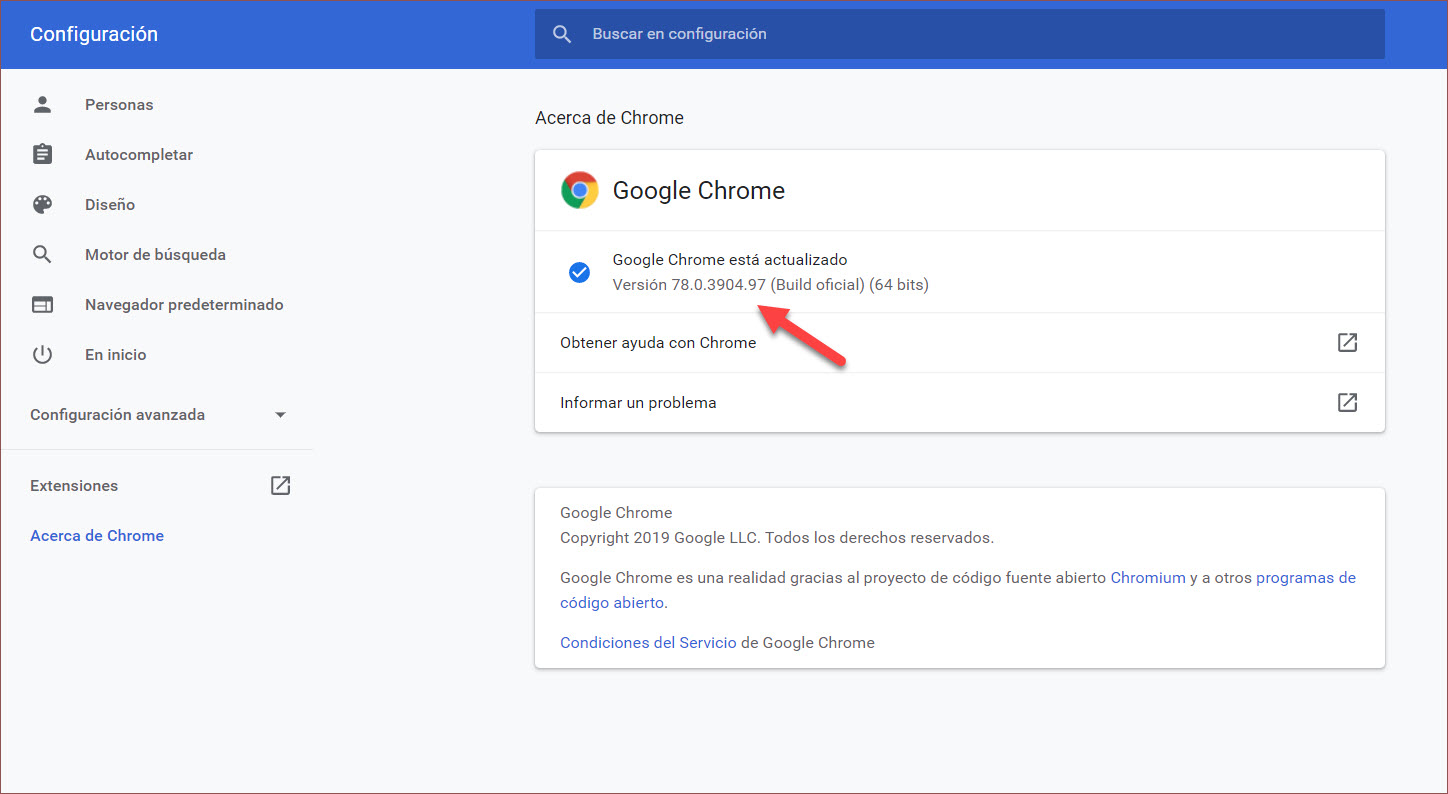Click the Navegador predeterminado browser icon

point(42,304)
